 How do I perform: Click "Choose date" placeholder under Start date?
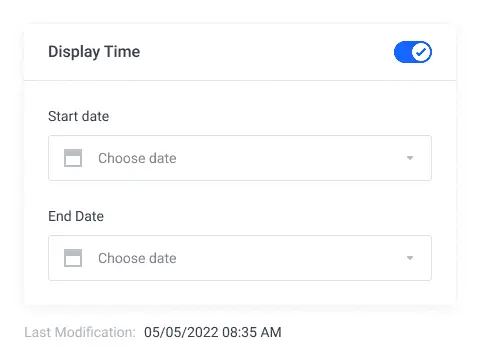137,158
